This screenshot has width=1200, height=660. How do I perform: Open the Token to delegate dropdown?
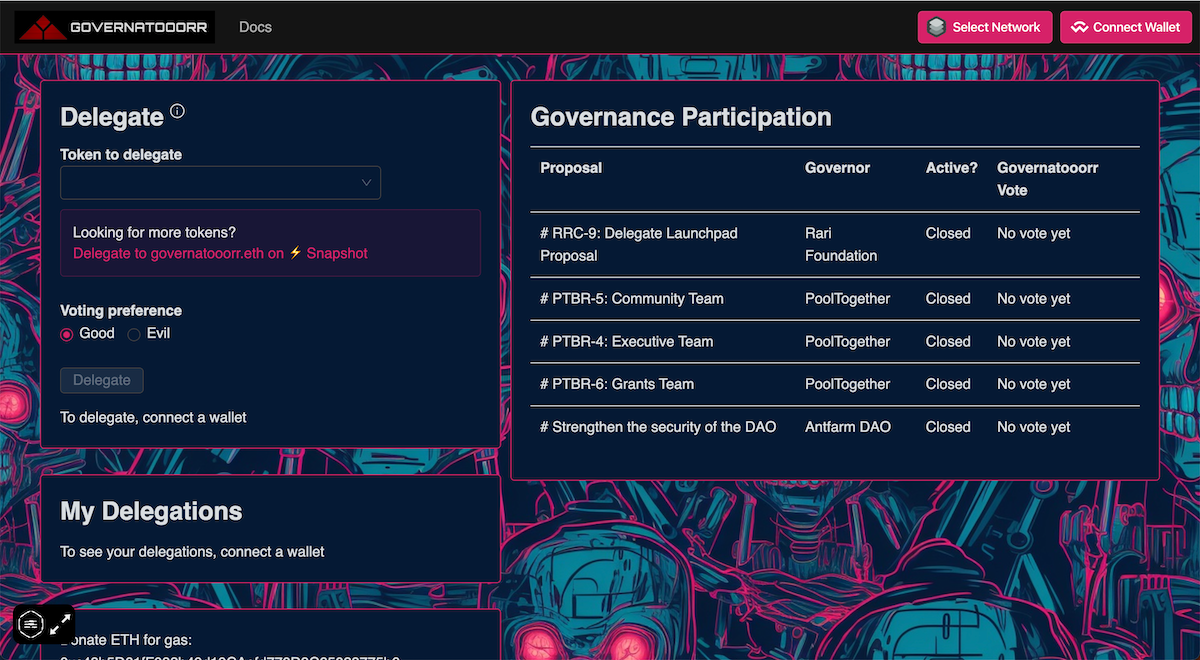[220, 182]
